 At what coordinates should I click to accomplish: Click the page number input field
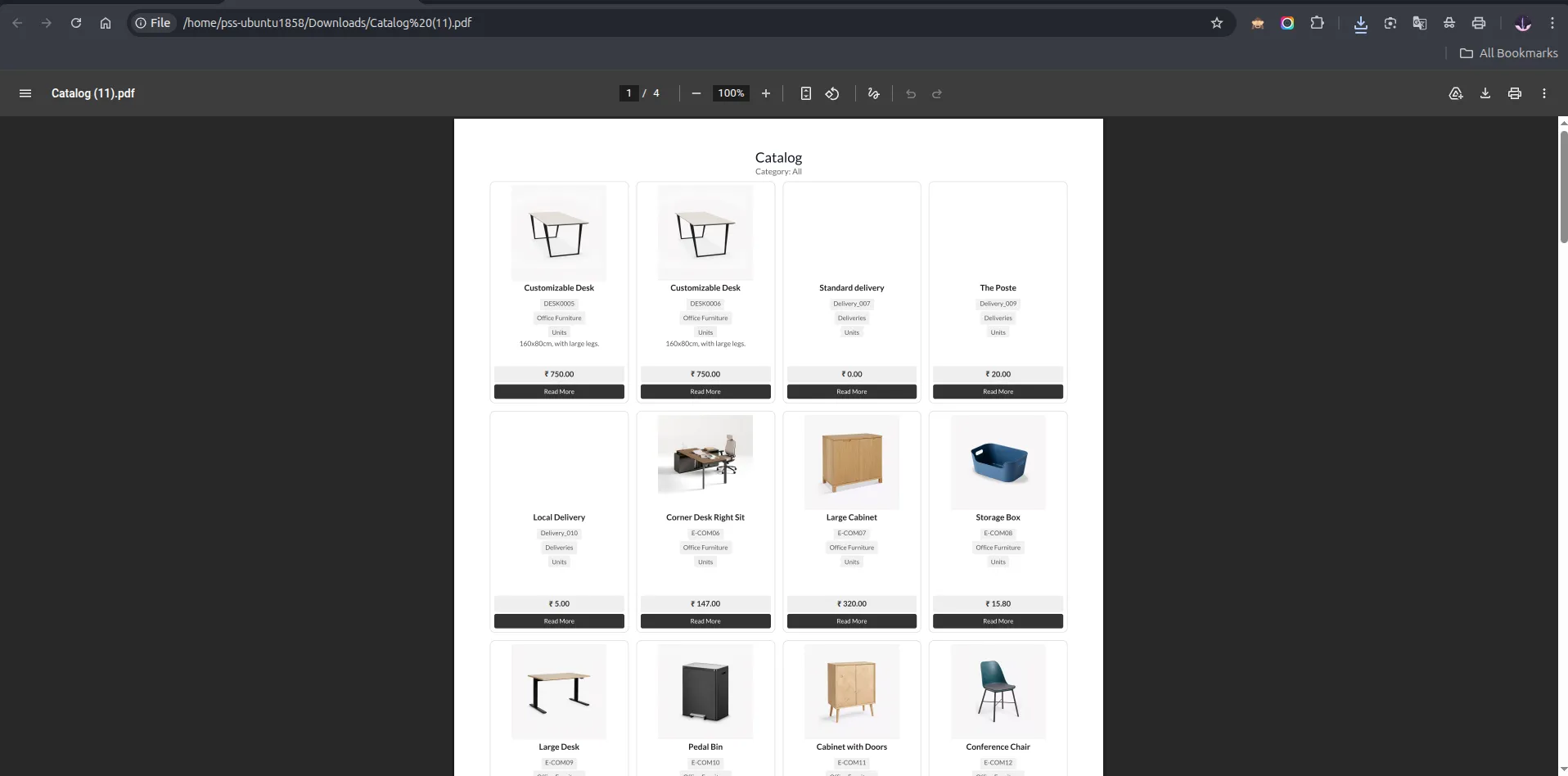tap(629, 93)
